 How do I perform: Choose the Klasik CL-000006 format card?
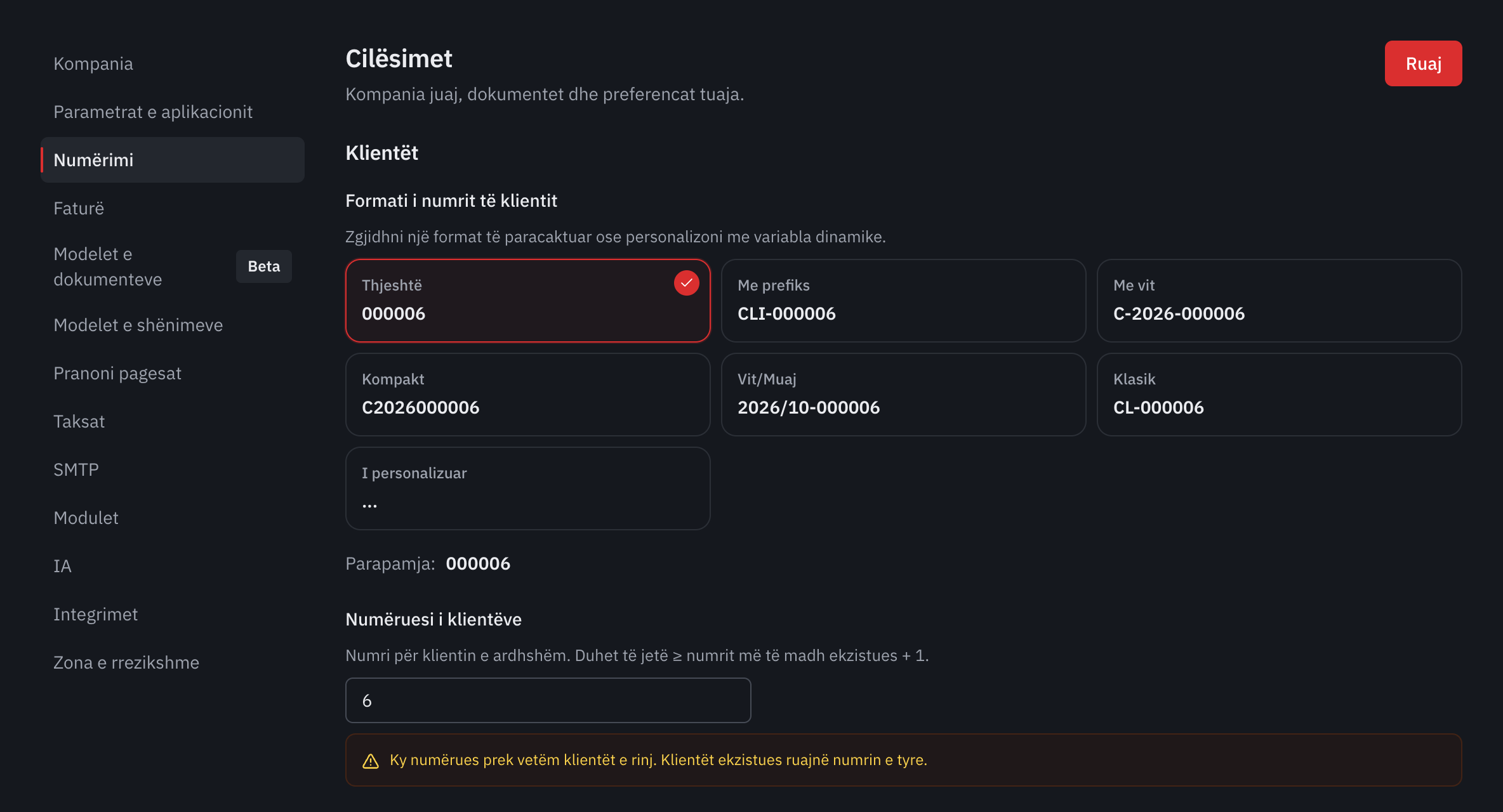(x=1279, y=395)
